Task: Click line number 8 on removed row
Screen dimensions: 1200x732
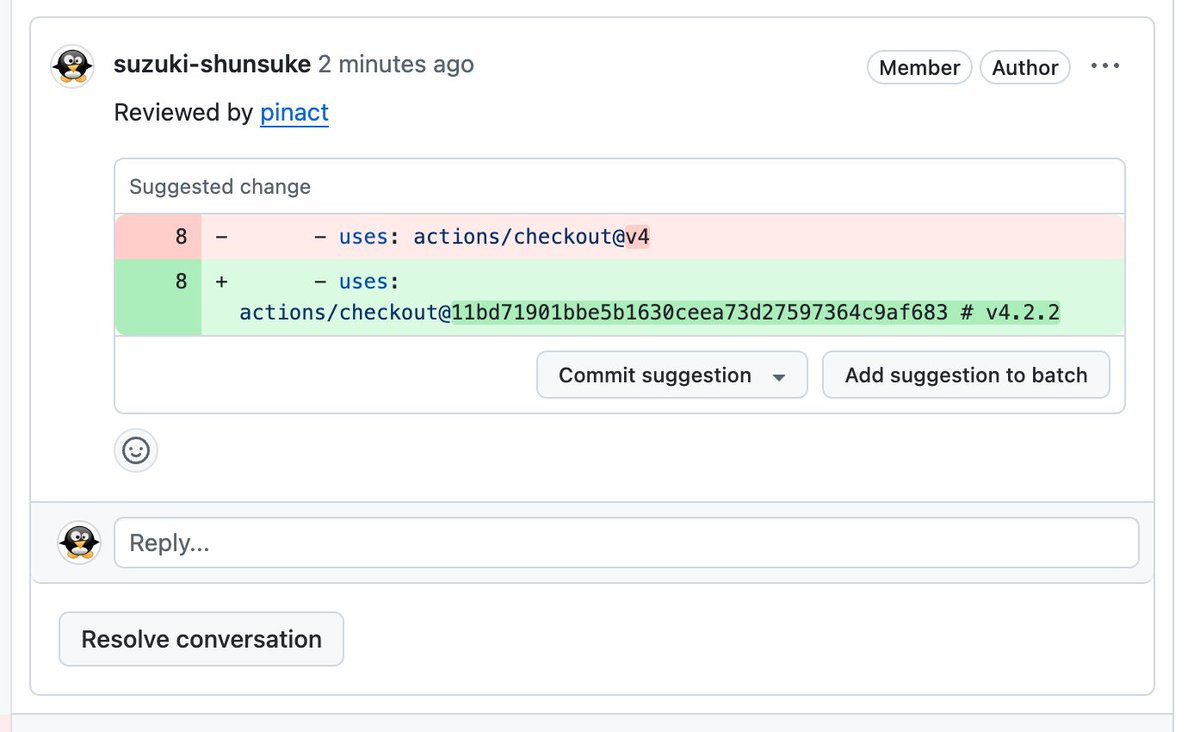Action: coord(181,237)
